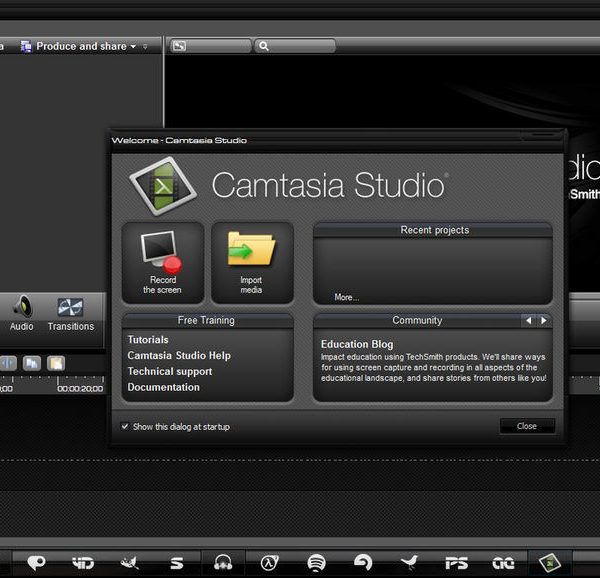Viewport: 600px width, 578px height.
Task: Click the magnifier zoom field in the preview toolbar
Action: pyautogui.click(x=295, y=46)
